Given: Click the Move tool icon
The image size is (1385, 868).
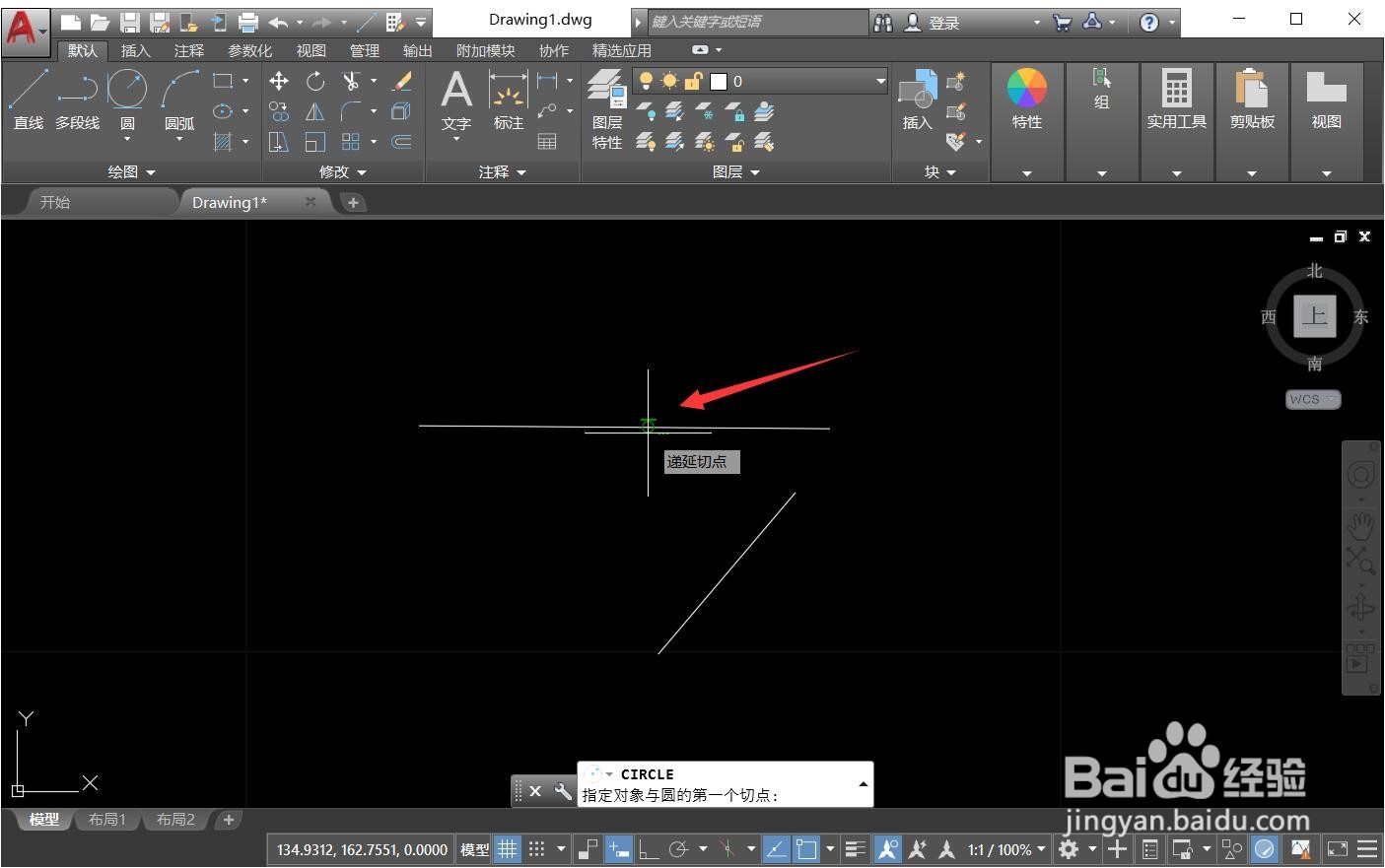Looking at the screenshot, I should point(279,81).
